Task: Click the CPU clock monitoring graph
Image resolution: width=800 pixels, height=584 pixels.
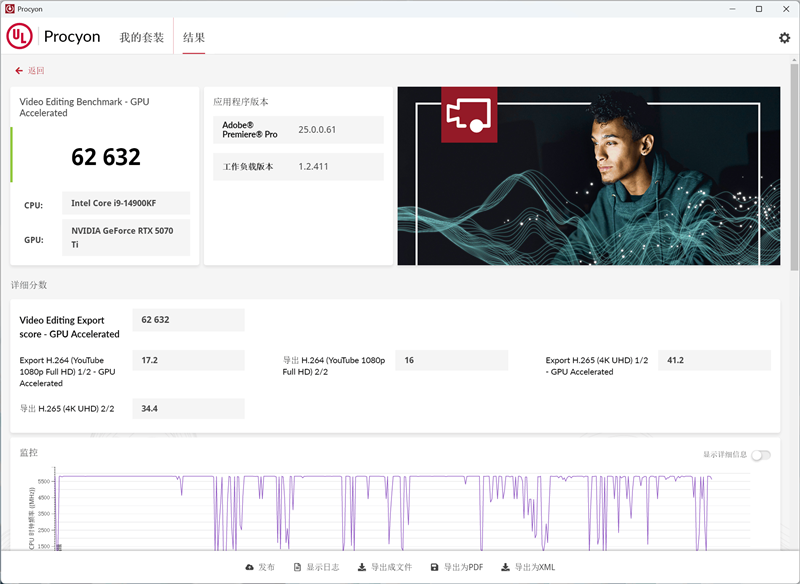Action: tap(400, 510)
